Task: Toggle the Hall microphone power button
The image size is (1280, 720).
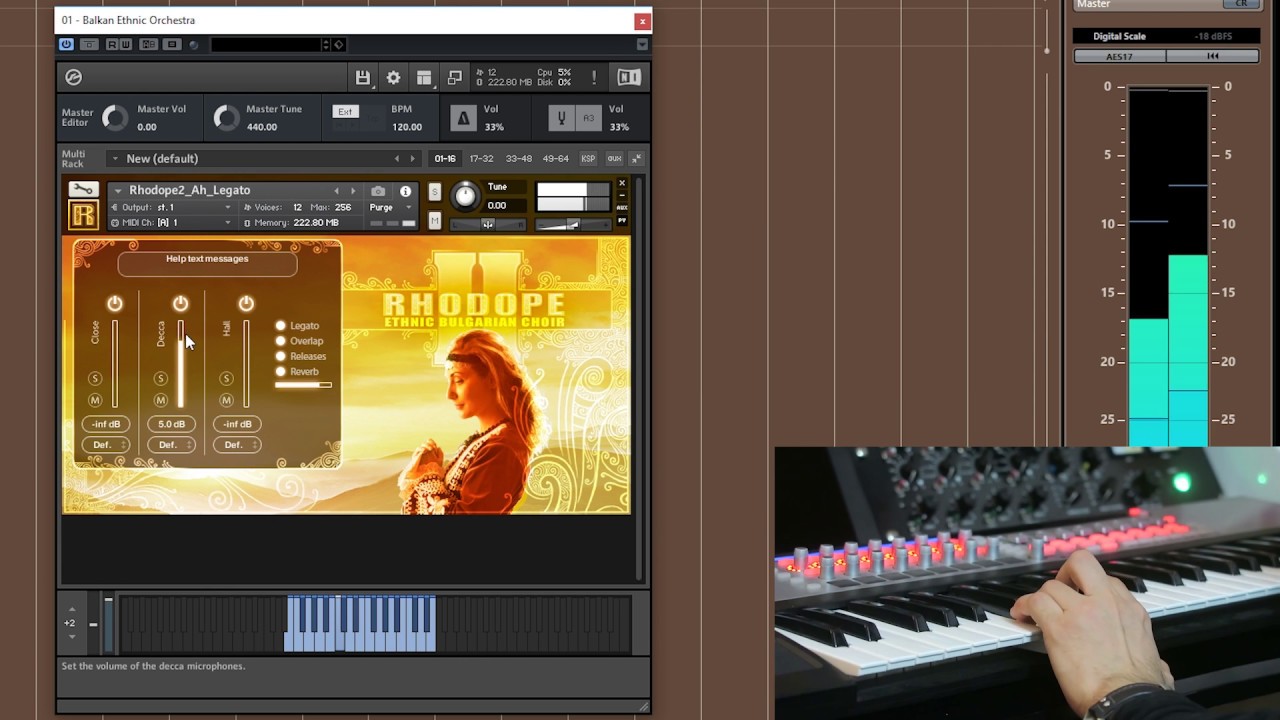Action: 246,303
